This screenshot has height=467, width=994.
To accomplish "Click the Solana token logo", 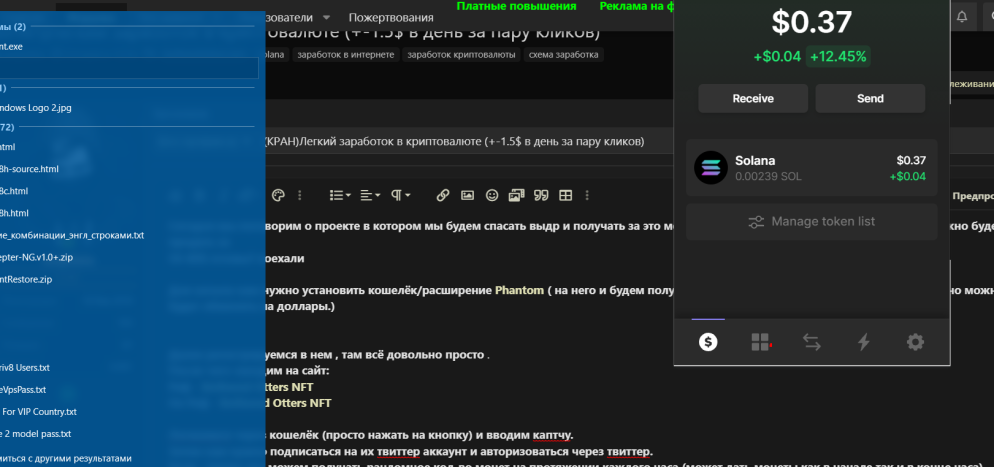I will (x=710, y=167).
